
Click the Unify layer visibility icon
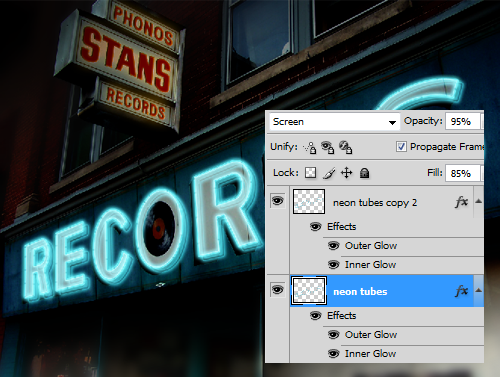point(327,148)
